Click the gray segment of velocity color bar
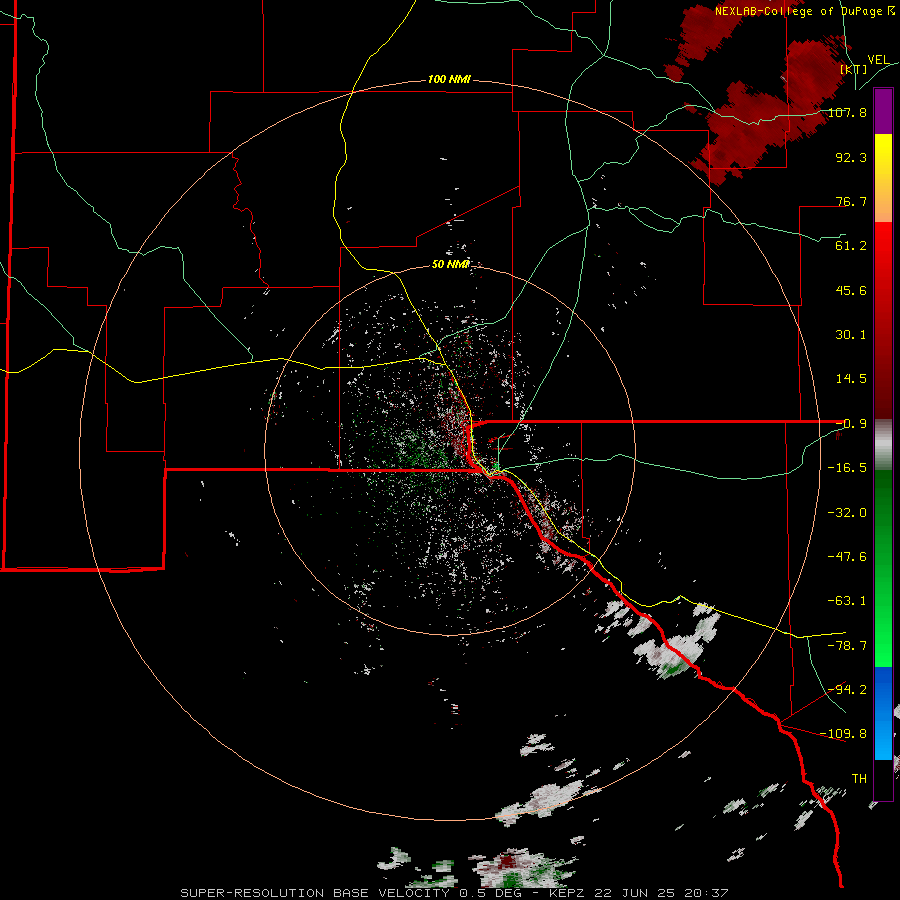The height and width of the screenshot is (900, 900). [x=883, y=445]
